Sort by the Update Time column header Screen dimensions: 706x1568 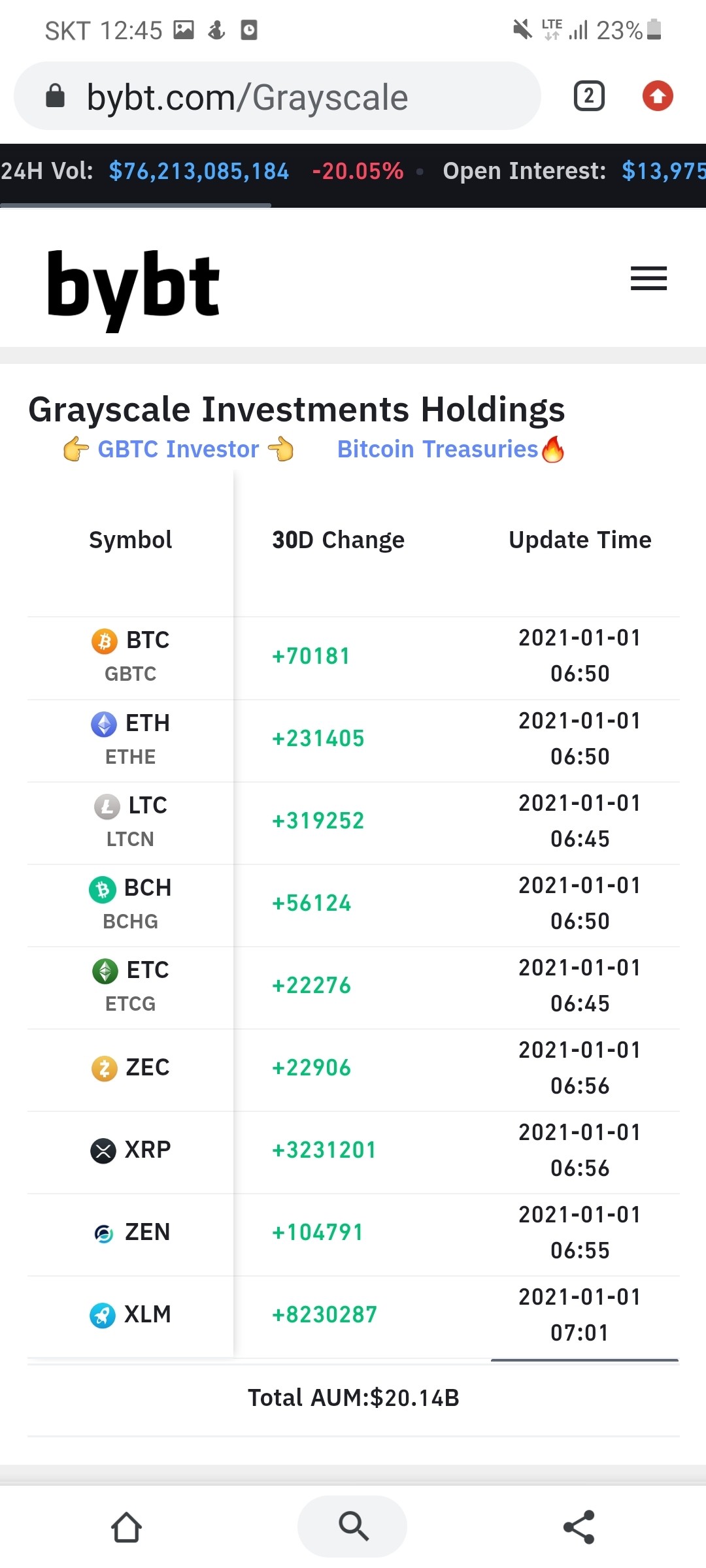[580, 540]
